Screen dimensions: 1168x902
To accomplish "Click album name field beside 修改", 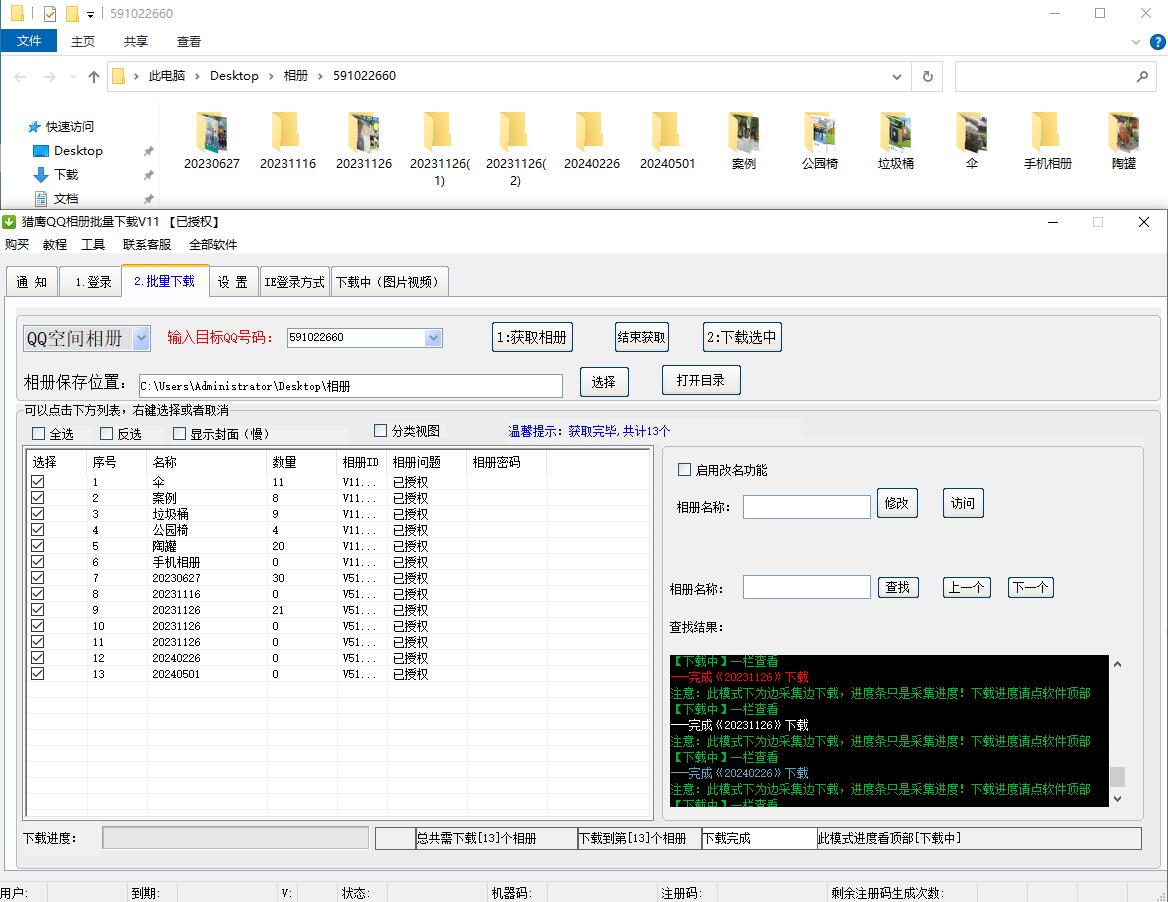I will coord(807,506).
